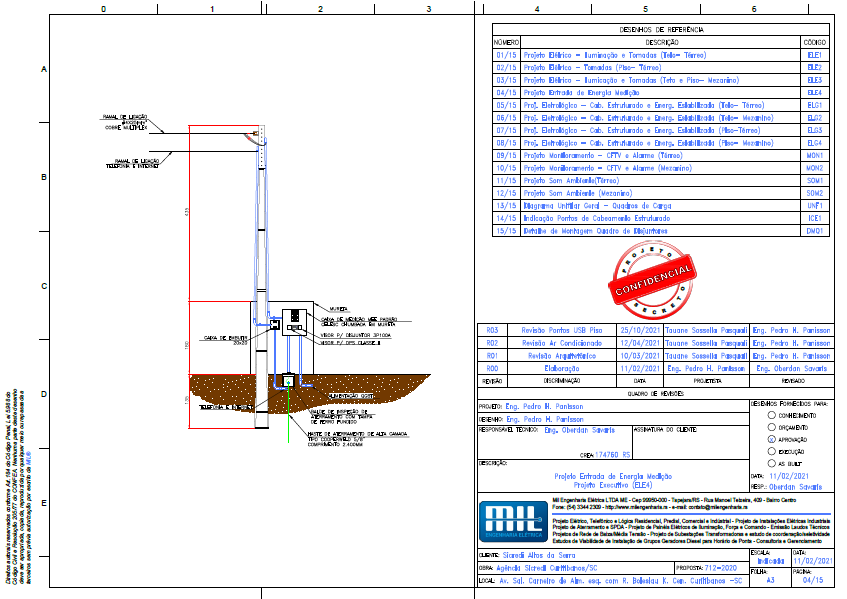
Task: Select the marked Aprovação radio circle
Action: (771, 440)
